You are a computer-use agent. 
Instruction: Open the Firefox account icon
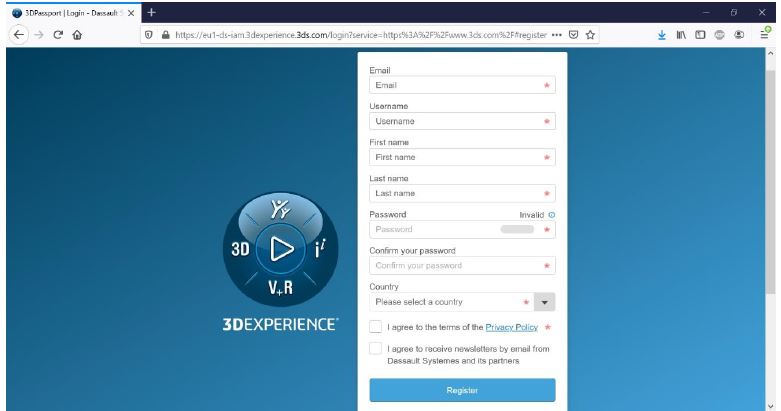(739, 35)
